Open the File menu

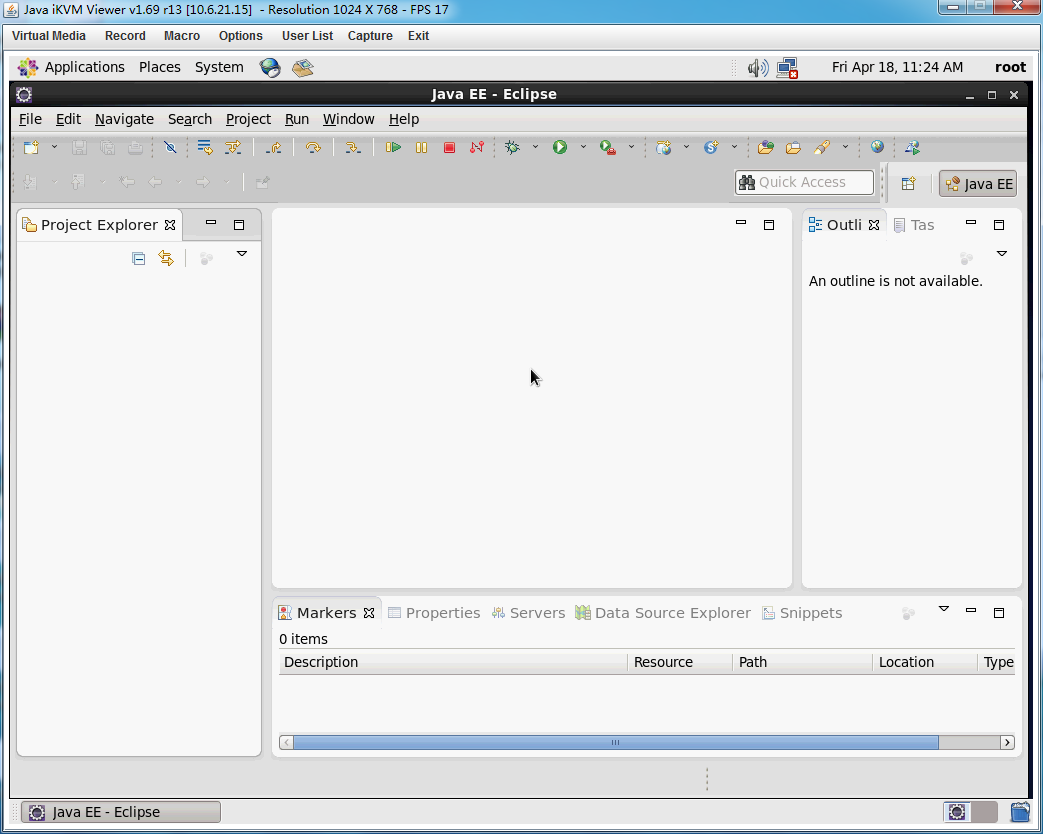point(30,119)
